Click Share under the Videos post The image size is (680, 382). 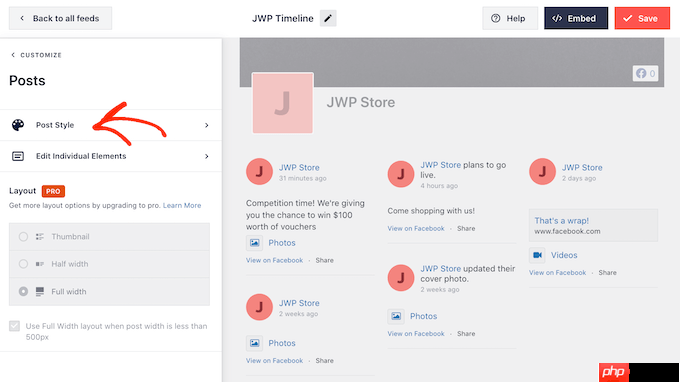click(x=607, y=273)
